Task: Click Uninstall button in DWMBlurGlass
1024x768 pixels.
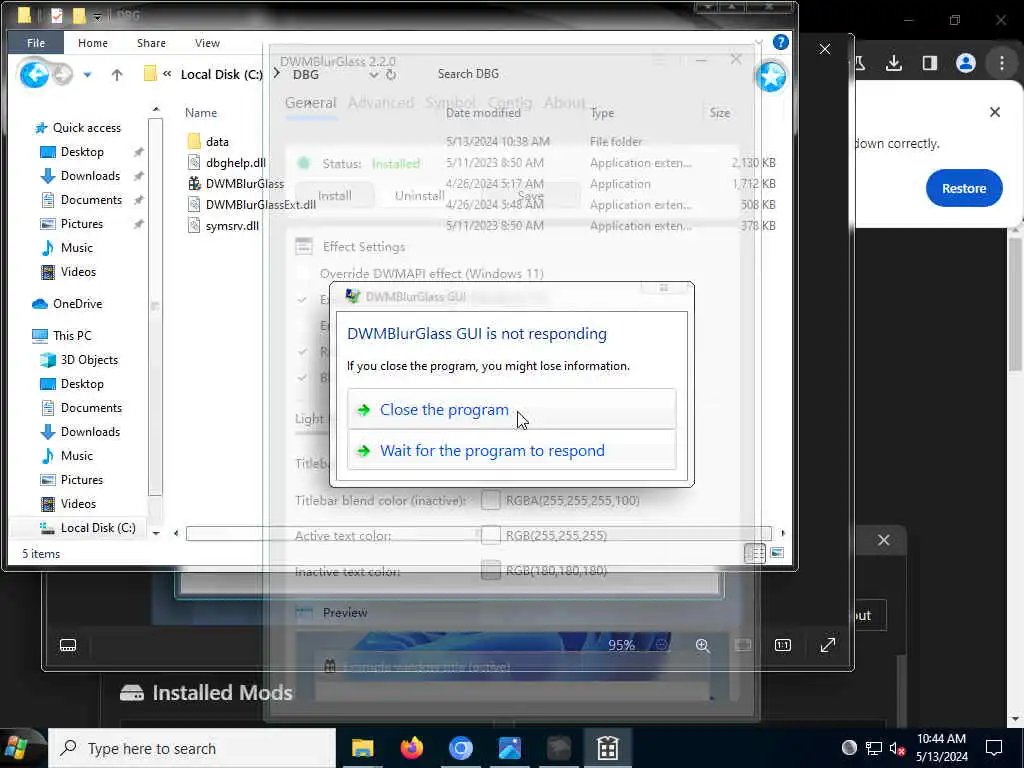Action: pyautogui.click(x=419, y=195)
